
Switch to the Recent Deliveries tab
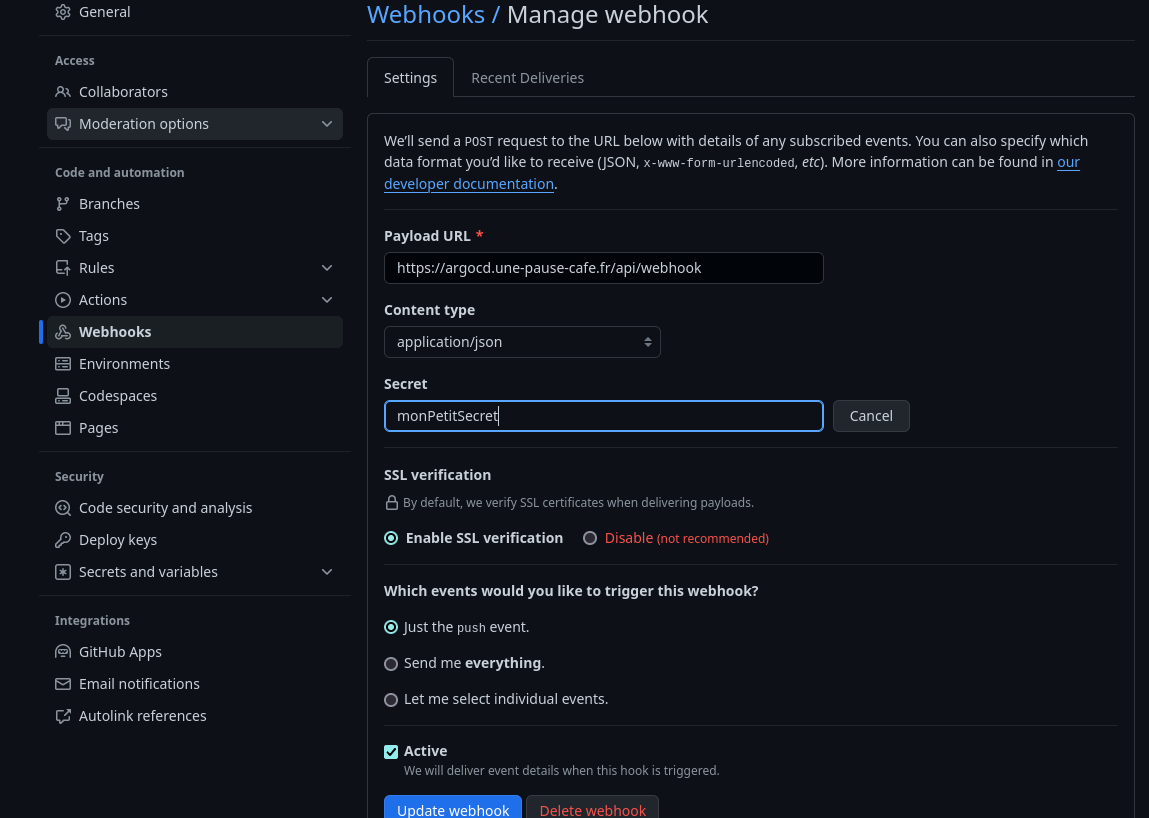coord(527,77)
